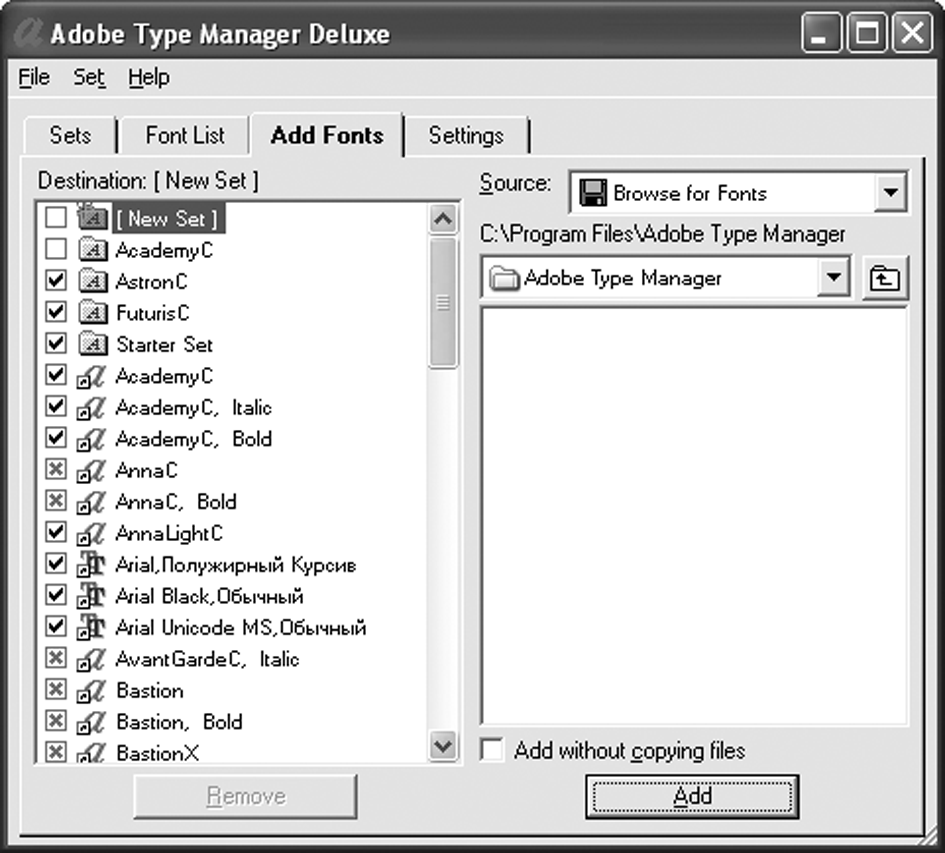945x853 pixels.
Task: Select the Add Fonts tab
Action: [327, 135]
